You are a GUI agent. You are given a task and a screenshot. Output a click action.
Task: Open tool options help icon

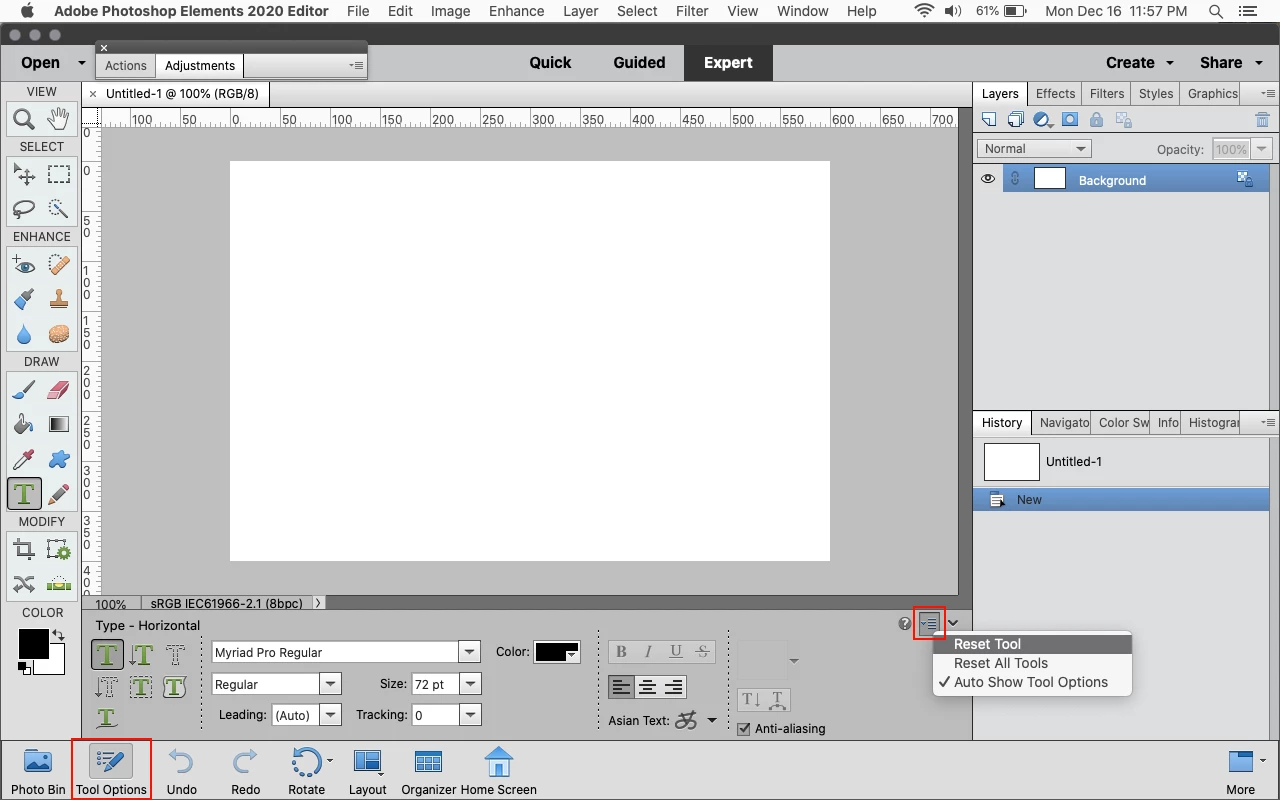click(905, 623)
